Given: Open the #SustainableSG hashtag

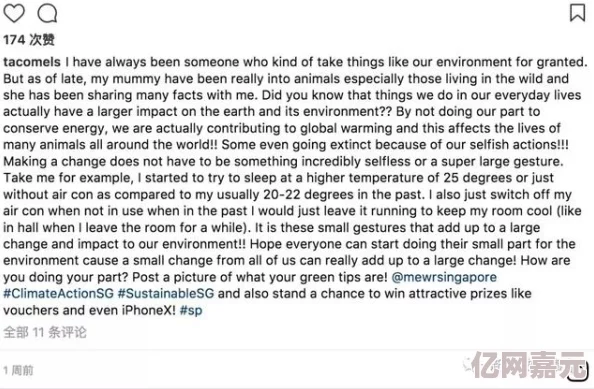Looking at the screenshot, I should pos(166,294).
